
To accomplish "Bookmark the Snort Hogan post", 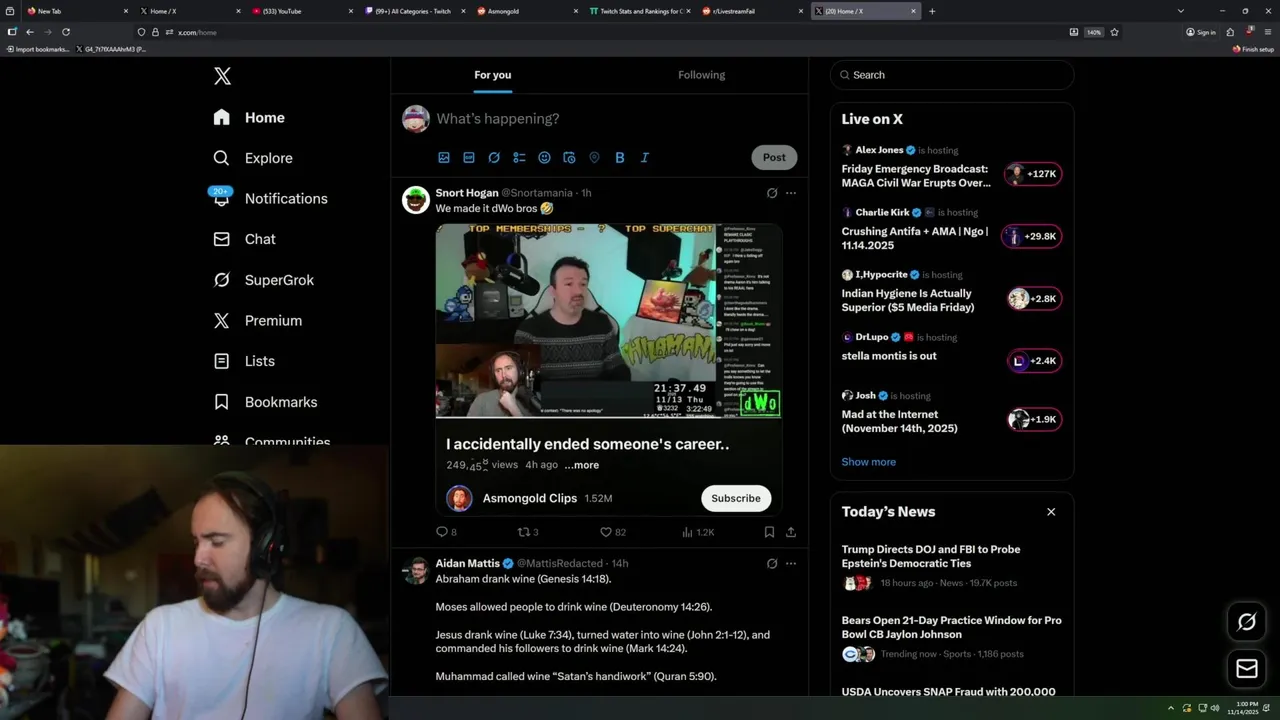I will (769, 532).
